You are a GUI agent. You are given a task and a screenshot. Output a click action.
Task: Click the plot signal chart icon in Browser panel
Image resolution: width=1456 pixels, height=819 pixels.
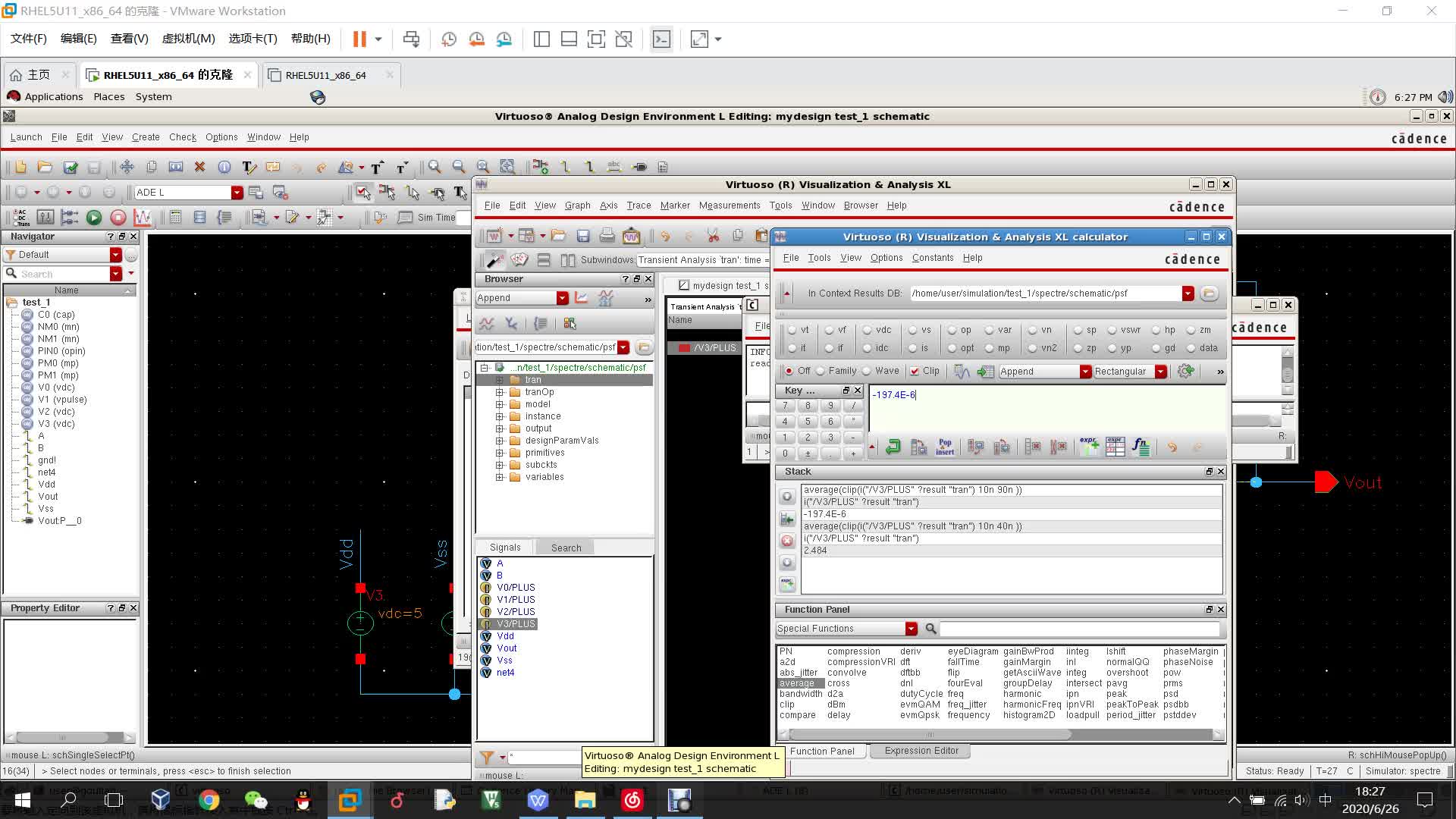click(x=581, y=298)
